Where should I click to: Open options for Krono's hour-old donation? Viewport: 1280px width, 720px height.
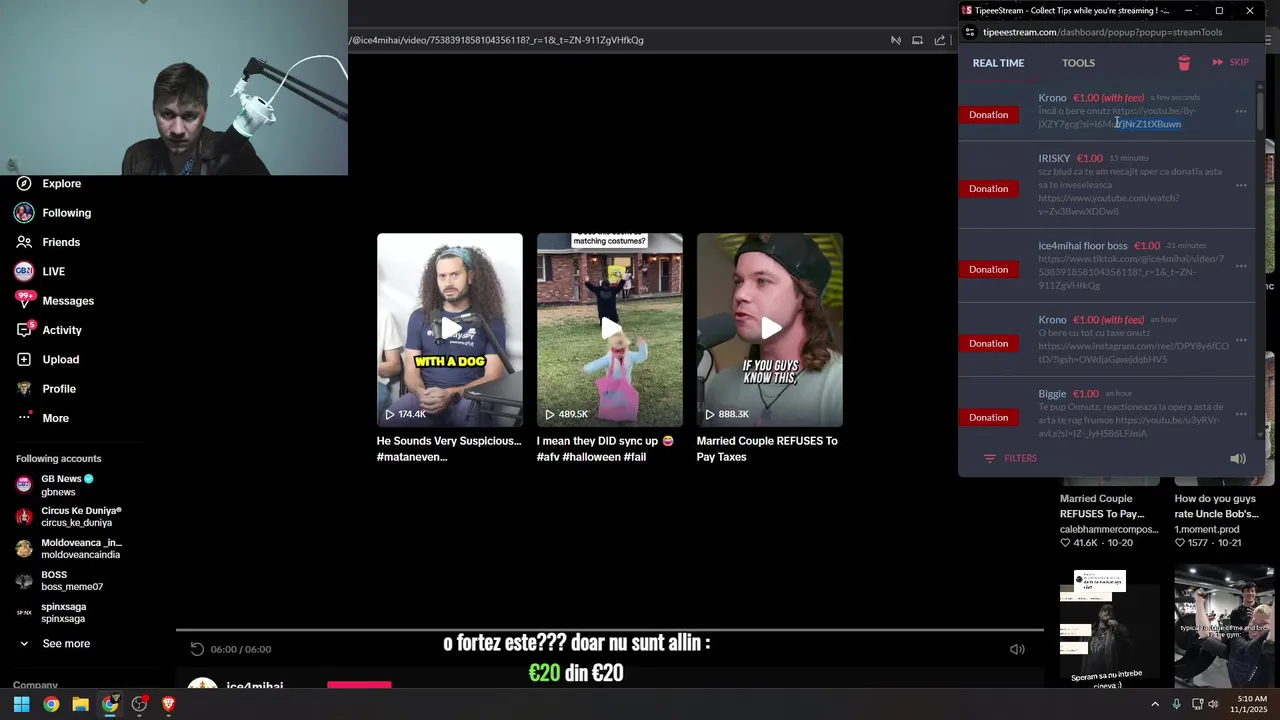[1241, 340]
